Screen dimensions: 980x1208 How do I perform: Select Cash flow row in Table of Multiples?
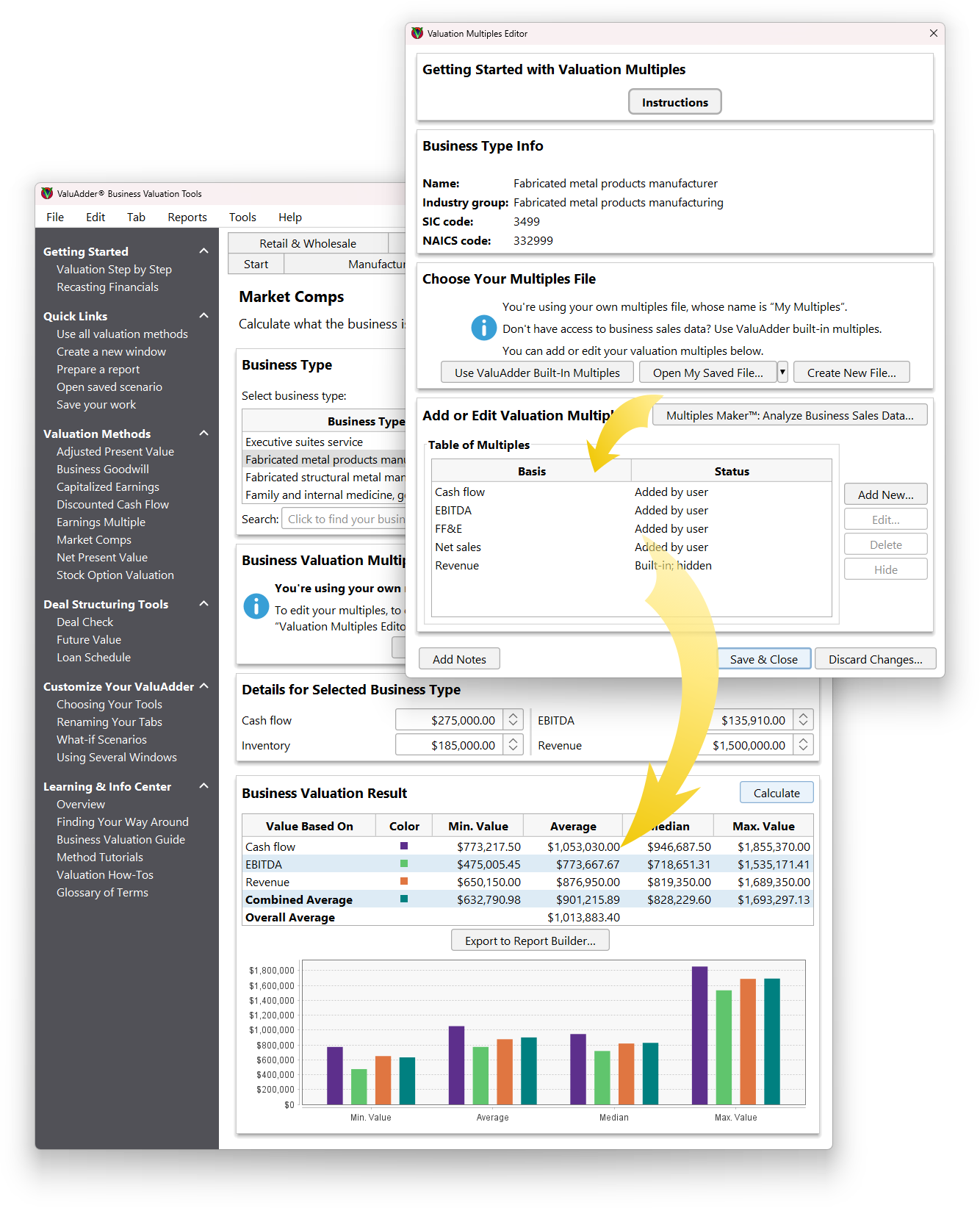point(631,492)
